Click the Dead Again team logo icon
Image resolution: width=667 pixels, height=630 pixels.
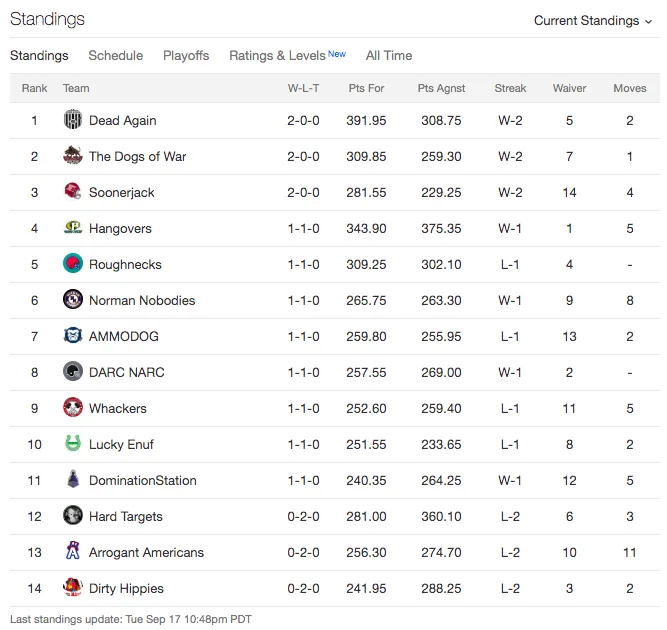73,119
